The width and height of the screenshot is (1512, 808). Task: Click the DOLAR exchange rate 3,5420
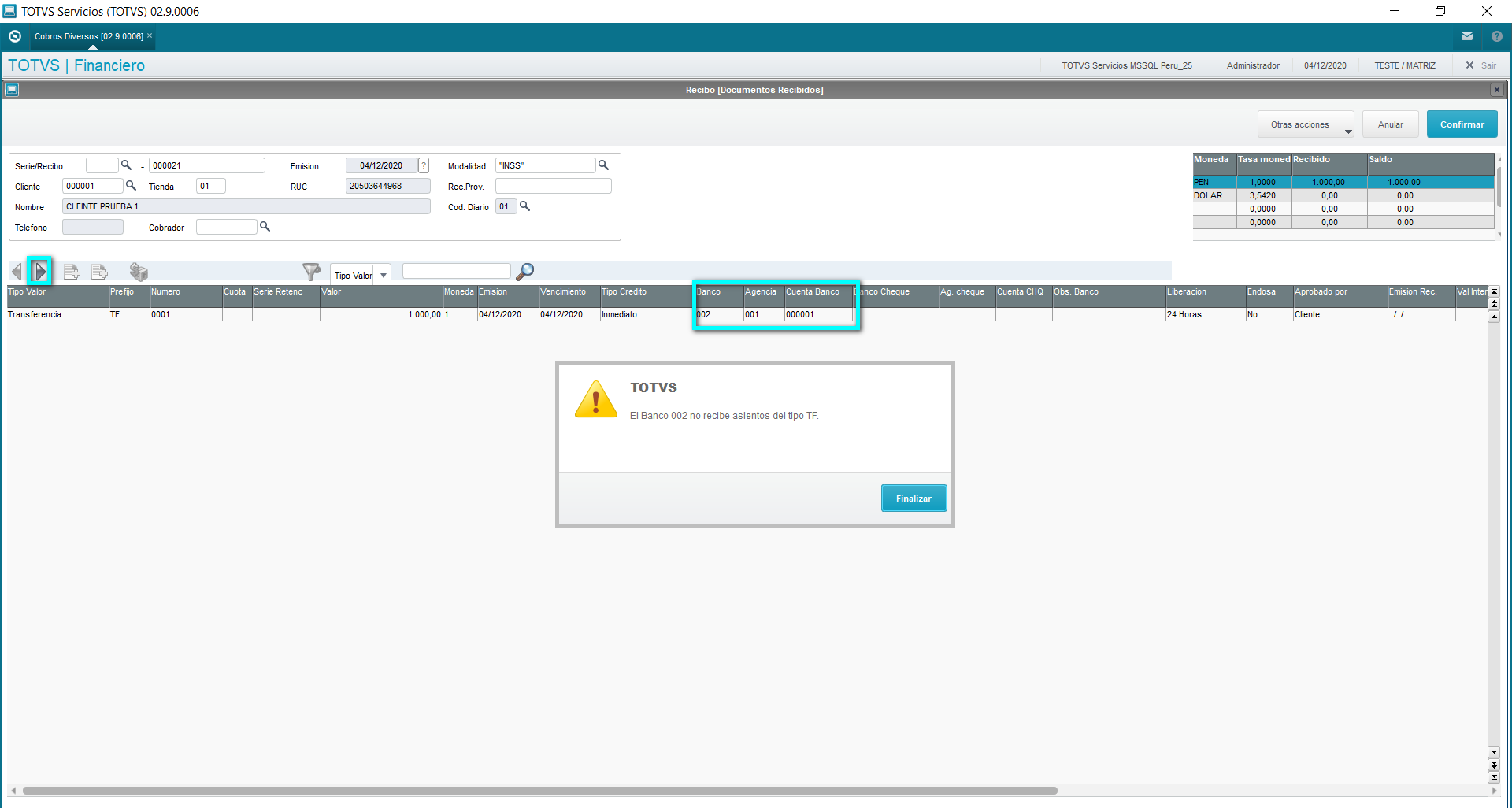coord(1262,195)
